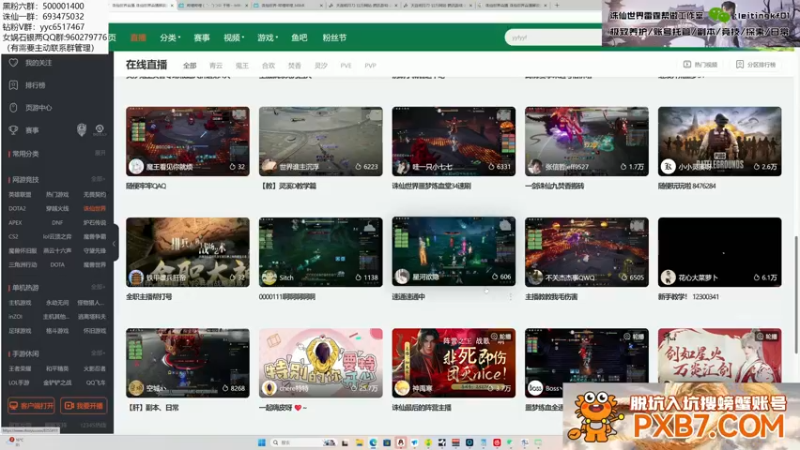Open 排行榜 ranking icon in sidebar
The image size is (800, 450).
(x=14, y=85)
